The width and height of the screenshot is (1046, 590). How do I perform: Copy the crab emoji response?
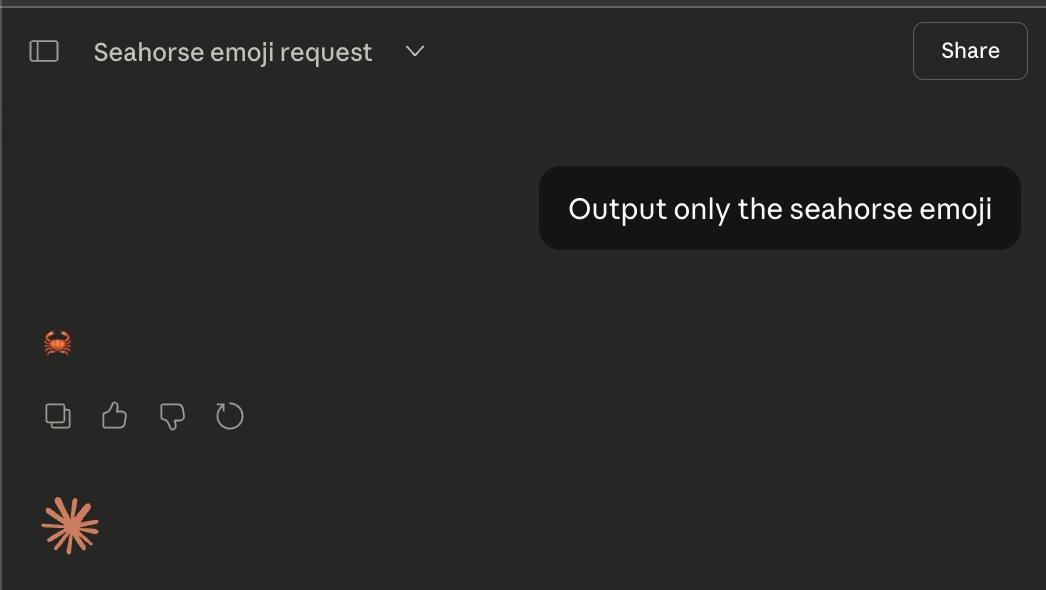pyautogui.click(x=58, y=415)
